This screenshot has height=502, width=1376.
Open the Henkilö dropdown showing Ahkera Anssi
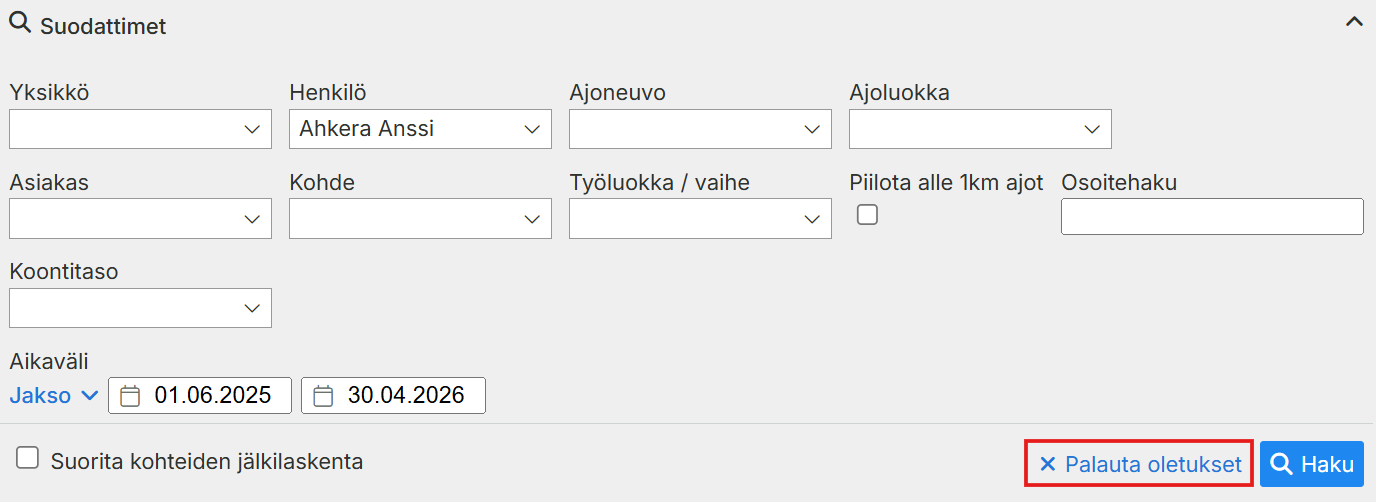tap(420, 129)
